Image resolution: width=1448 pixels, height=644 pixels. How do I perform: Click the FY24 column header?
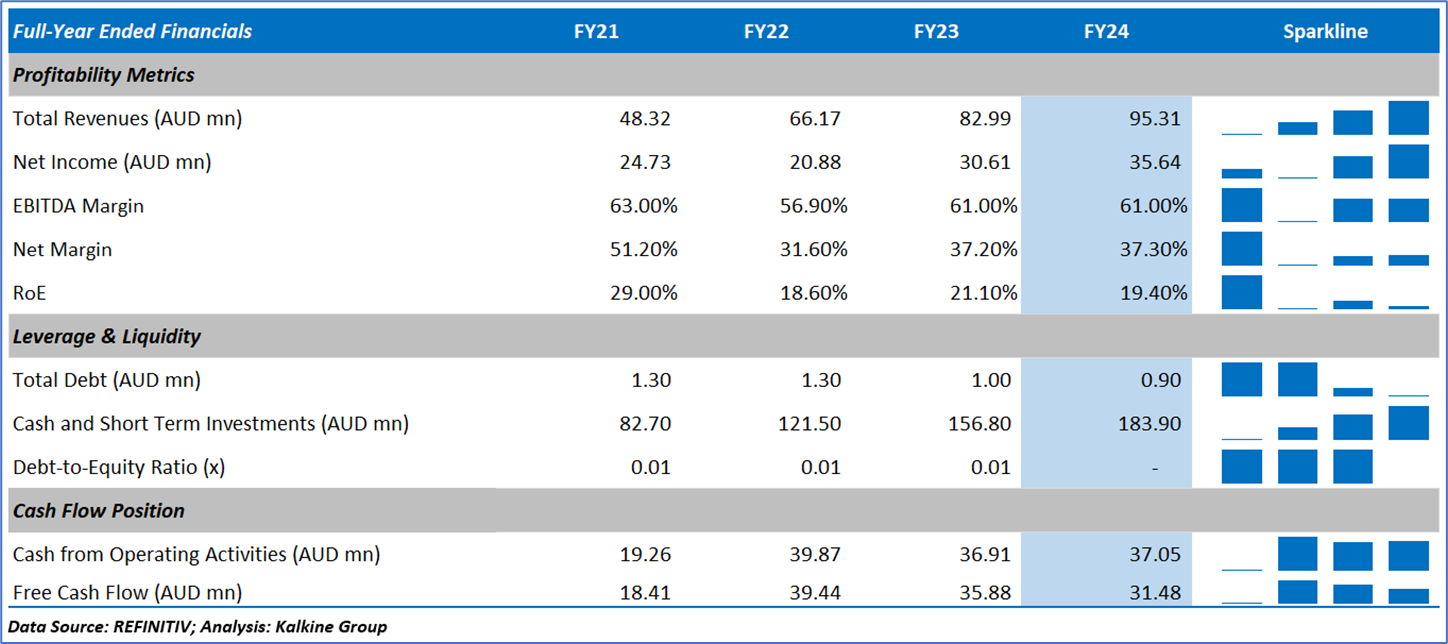[1106, 32]
